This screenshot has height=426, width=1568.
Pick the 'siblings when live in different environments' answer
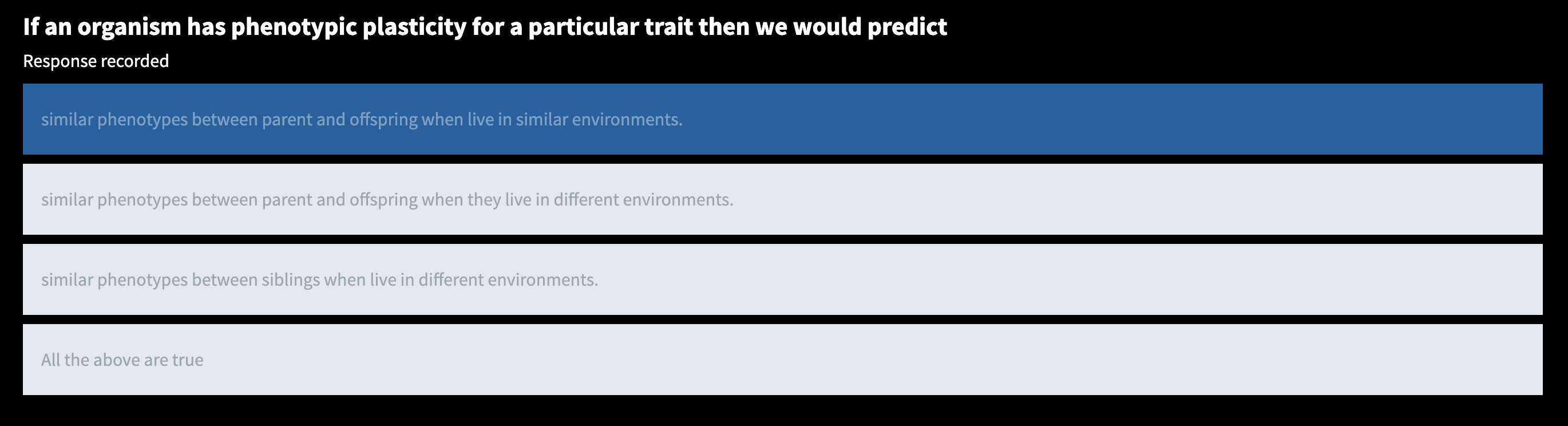[x=783, y=280]
